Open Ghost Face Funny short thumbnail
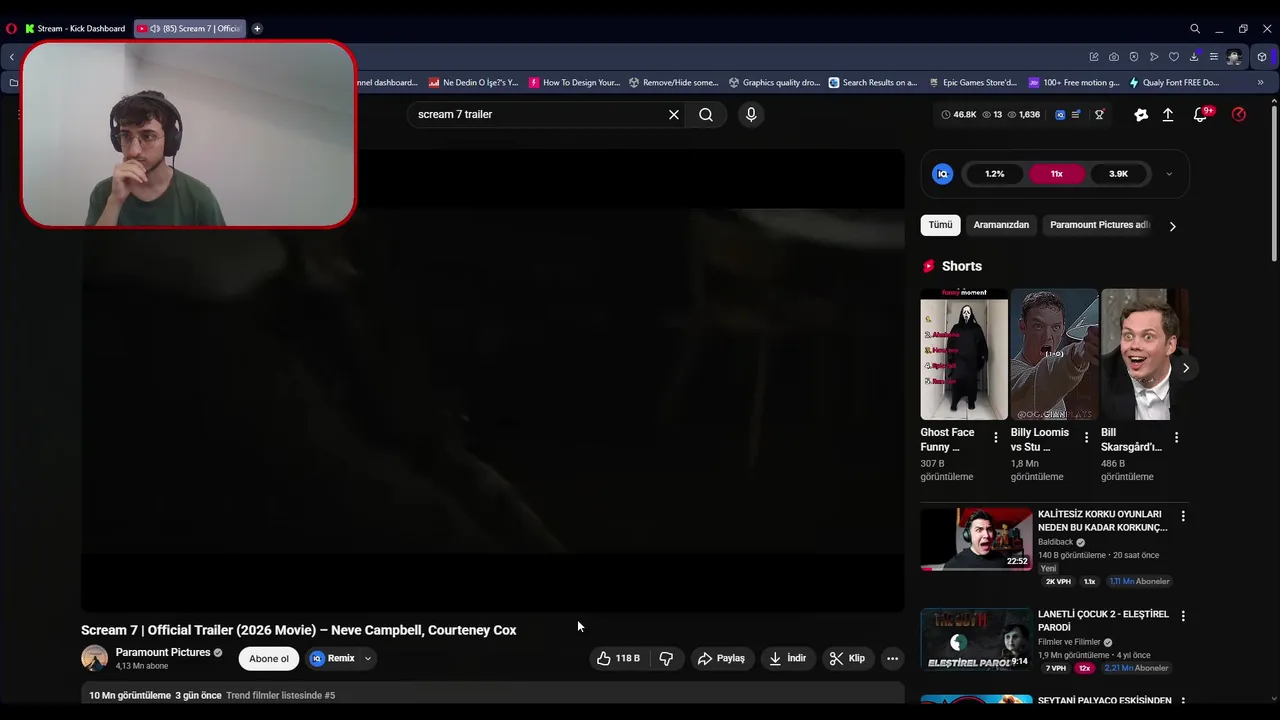This screenshot has width=1280, height=720. tap(964, 354)
